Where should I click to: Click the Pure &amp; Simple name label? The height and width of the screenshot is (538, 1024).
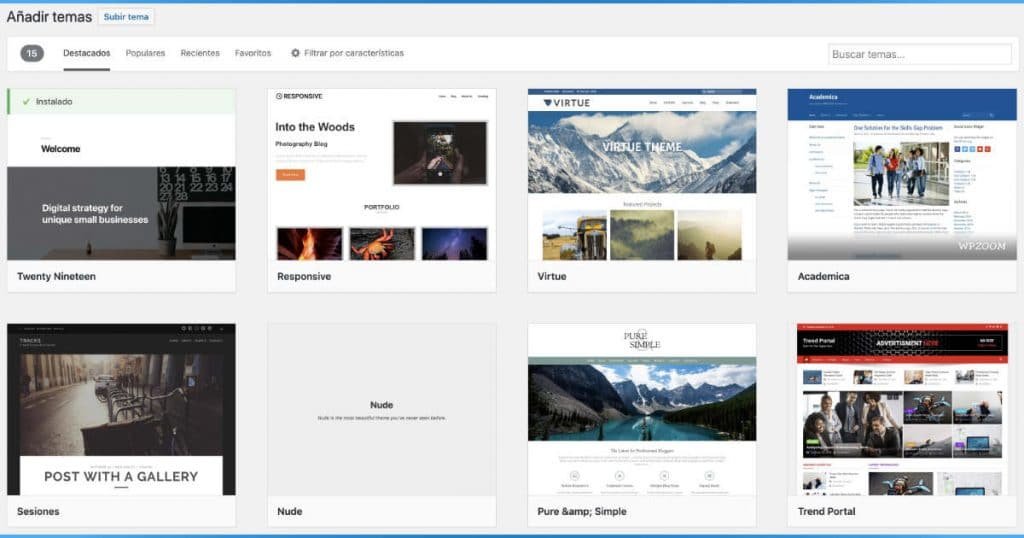[x=582, y=511]
